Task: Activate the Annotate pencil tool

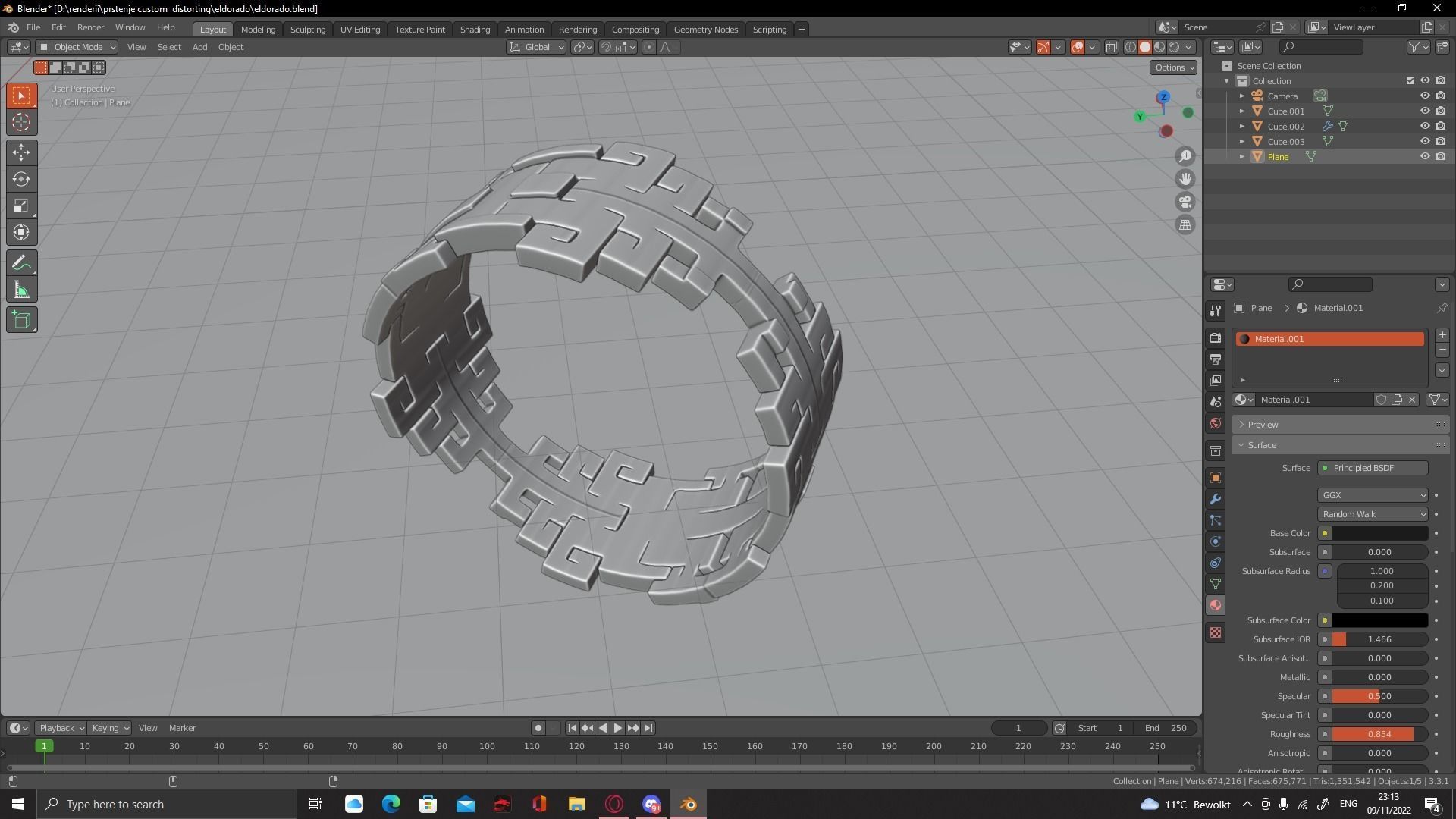Action: point(21,263)
